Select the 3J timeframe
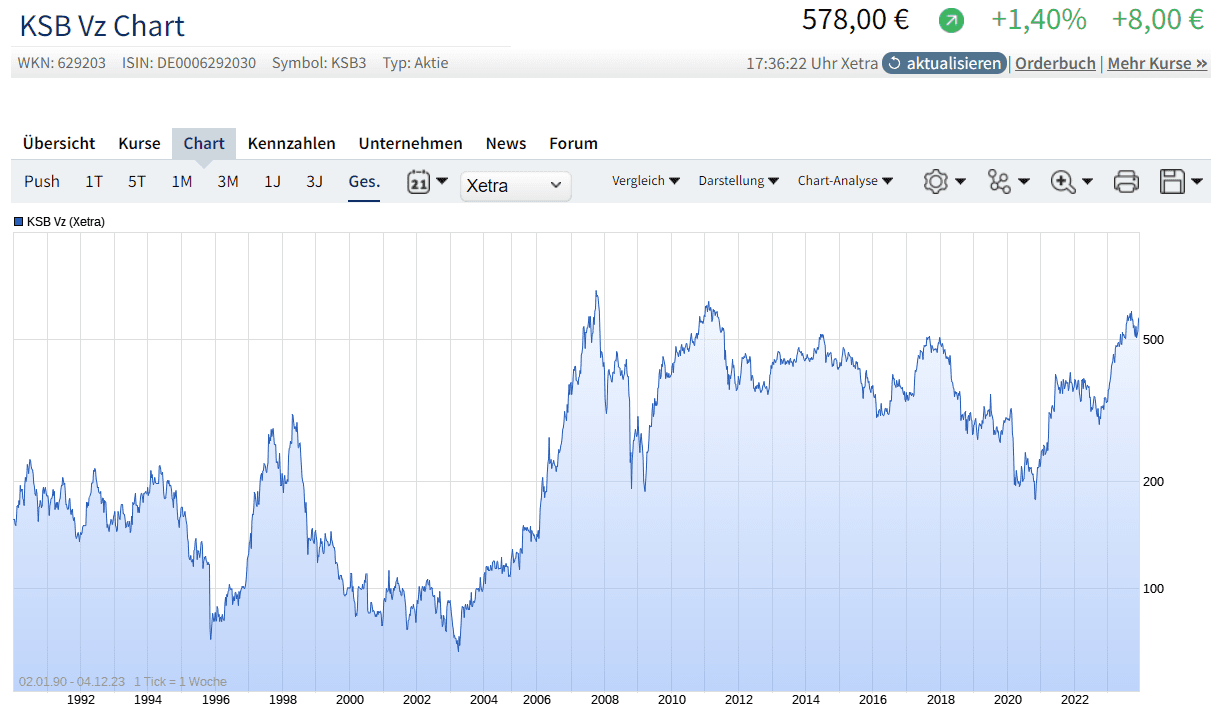Image resolution: width=1217 pixels, height=714 pixels. pos(315,181)
